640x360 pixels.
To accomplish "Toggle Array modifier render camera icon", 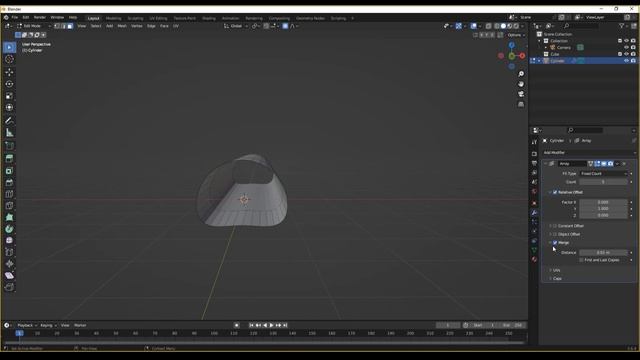I will (x=610, y=164).
